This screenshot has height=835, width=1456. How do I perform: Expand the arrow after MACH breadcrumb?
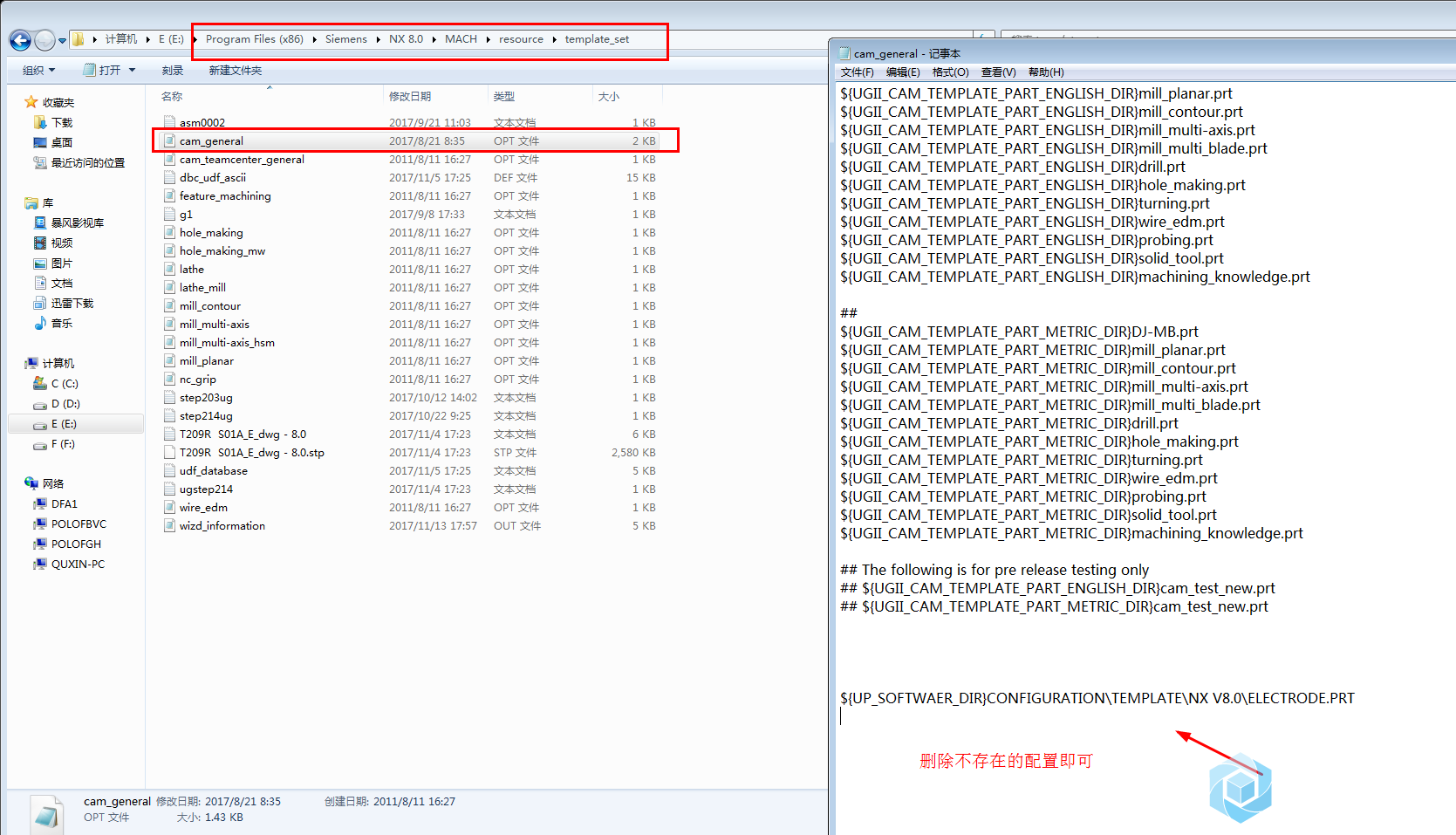pyautogui.click(x=489, y=39)
